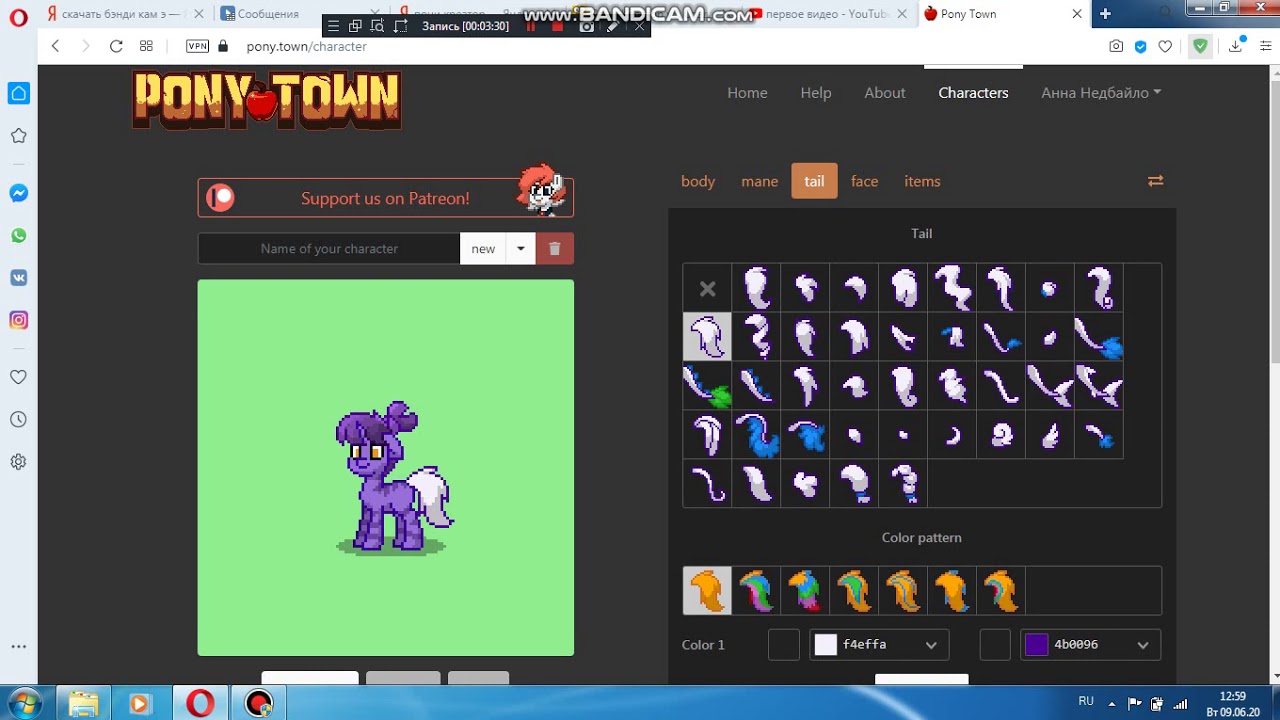Image resolution: width=1280 pixels, height=720 pixels.
Task: Open the Opera main menu logo
Action: click(18, 16)
